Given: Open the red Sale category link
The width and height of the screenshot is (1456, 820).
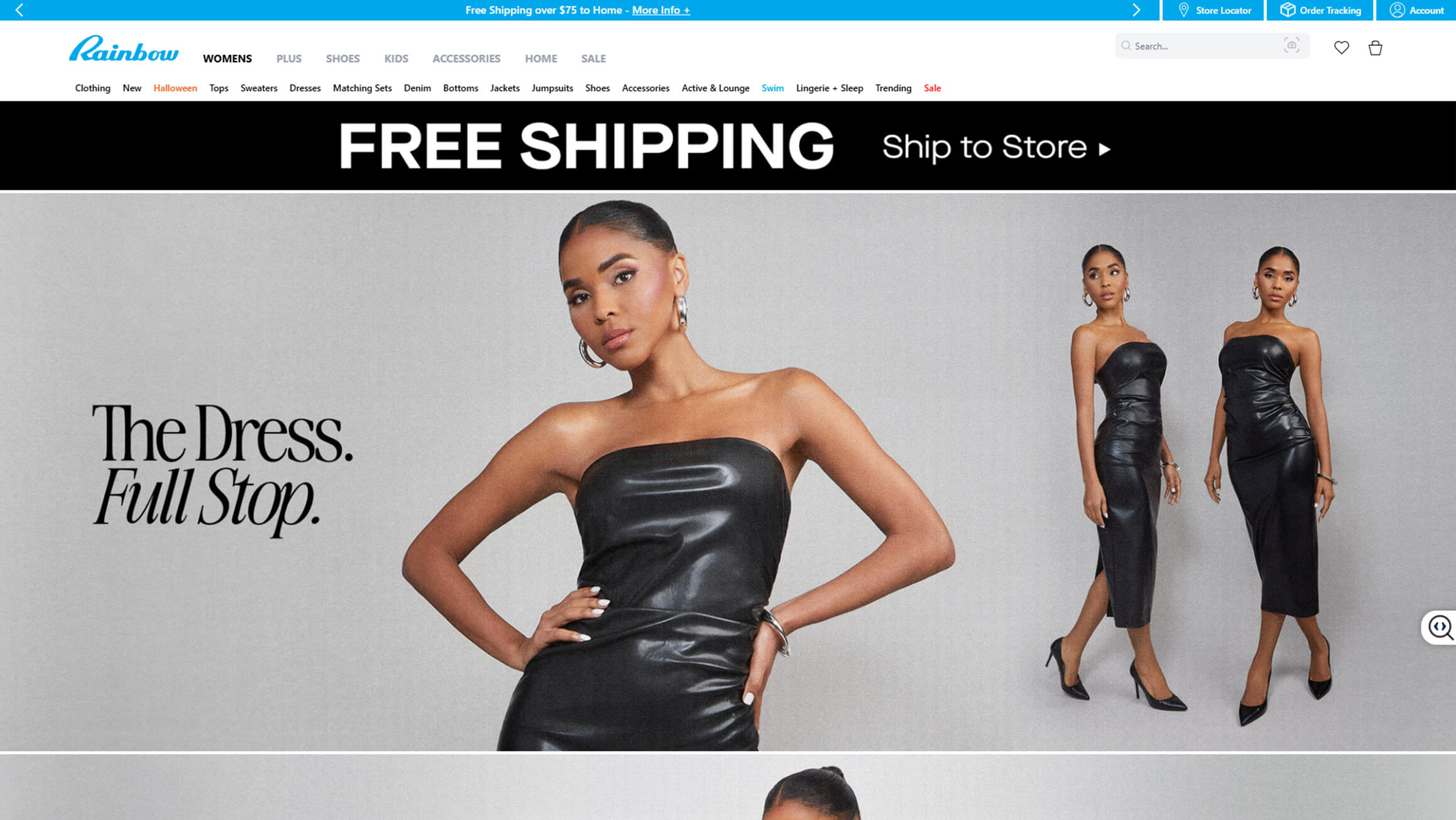Looking at the screenshot, I should [x=932, y=88].
